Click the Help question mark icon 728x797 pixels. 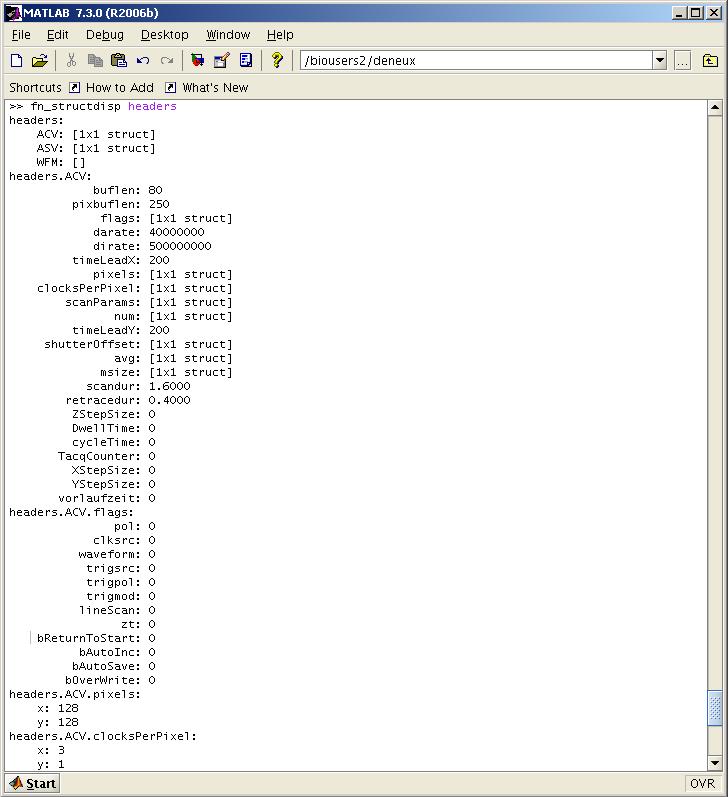[x=277, y=60]
